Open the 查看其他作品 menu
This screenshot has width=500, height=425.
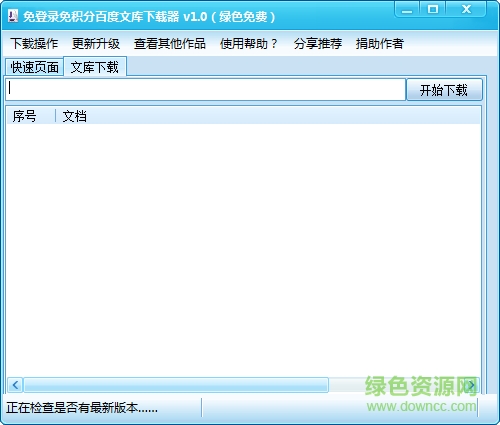(x=170, y=43)
